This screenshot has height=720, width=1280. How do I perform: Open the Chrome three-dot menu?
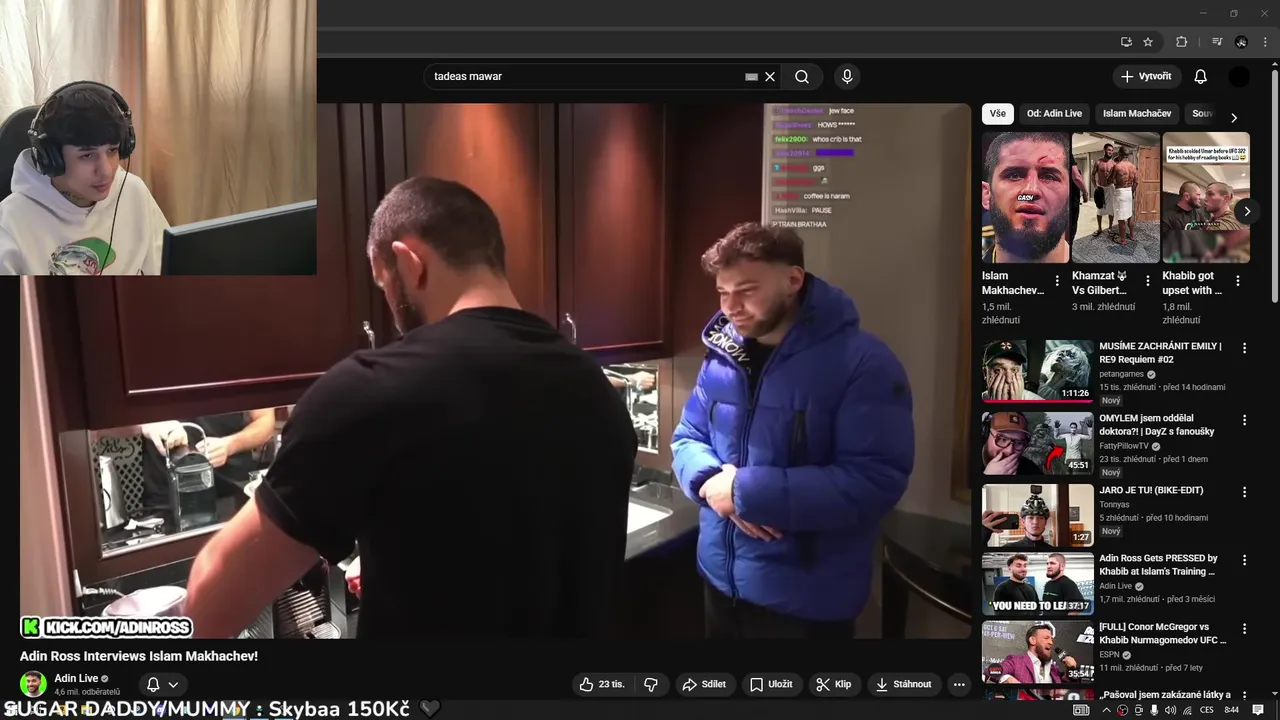[x=1264, y=42]
